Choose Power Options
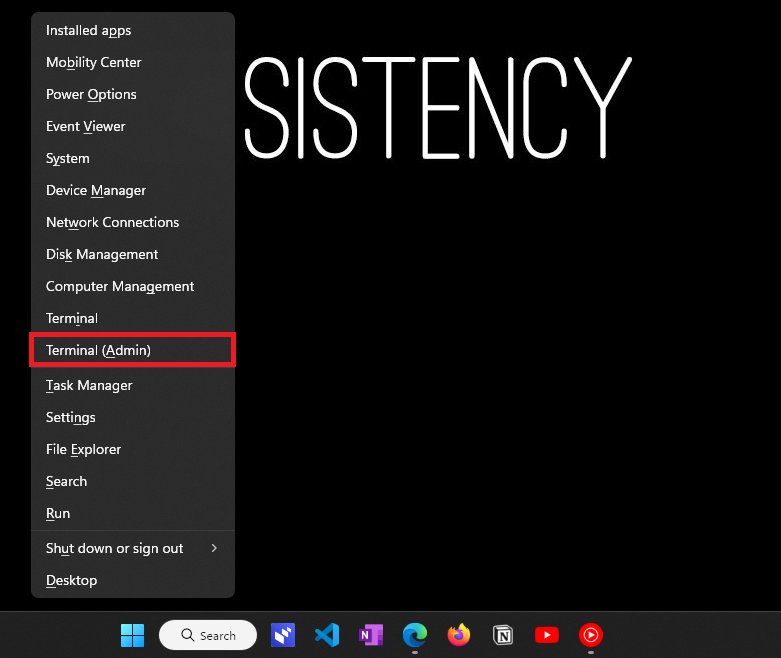Screen dimensions: 781x658 [x=133, y=94]
